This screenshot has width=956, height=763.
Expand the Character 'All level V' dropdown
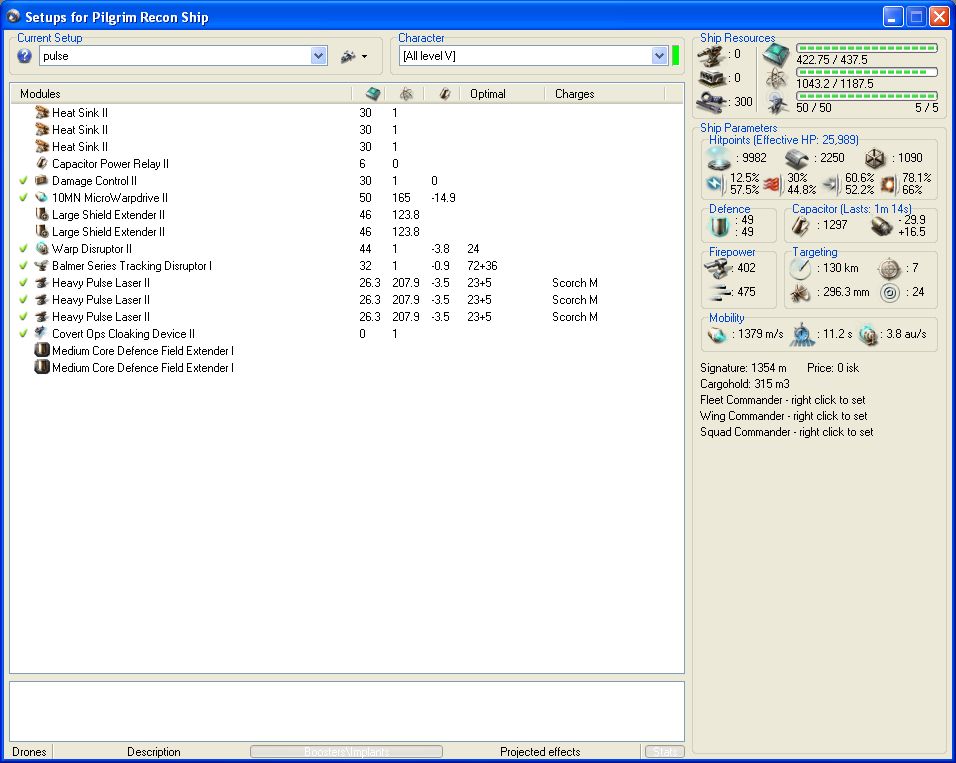[659, 56]
